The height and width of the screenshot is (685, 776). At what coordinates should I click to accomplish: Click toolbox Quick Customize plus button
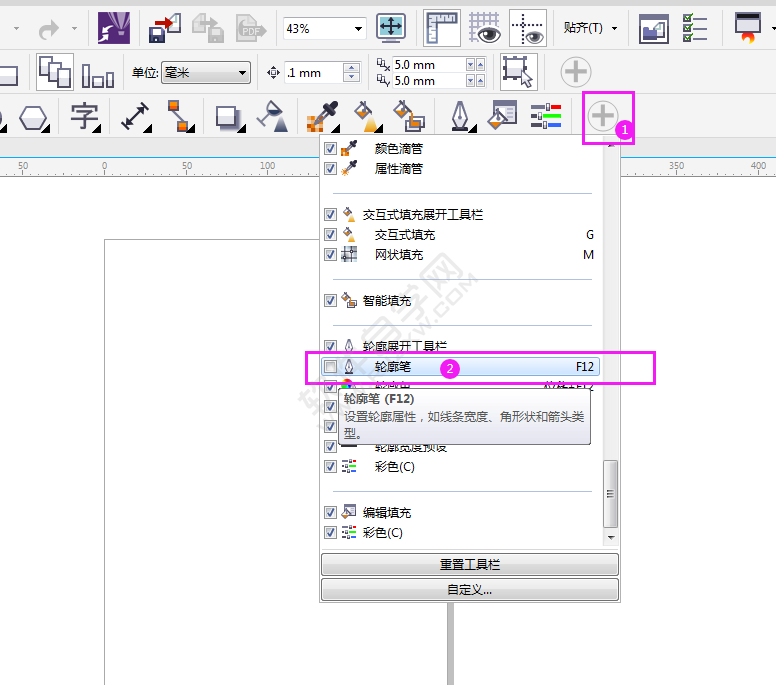tap(603, 116)
